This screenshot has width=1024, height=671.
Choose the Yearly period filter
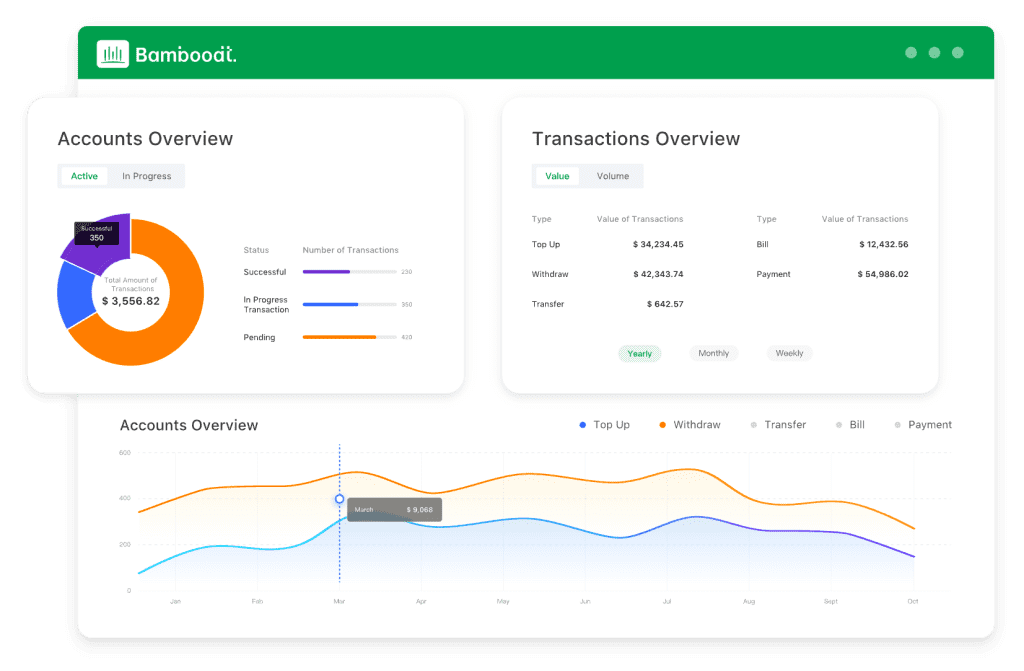640,353
